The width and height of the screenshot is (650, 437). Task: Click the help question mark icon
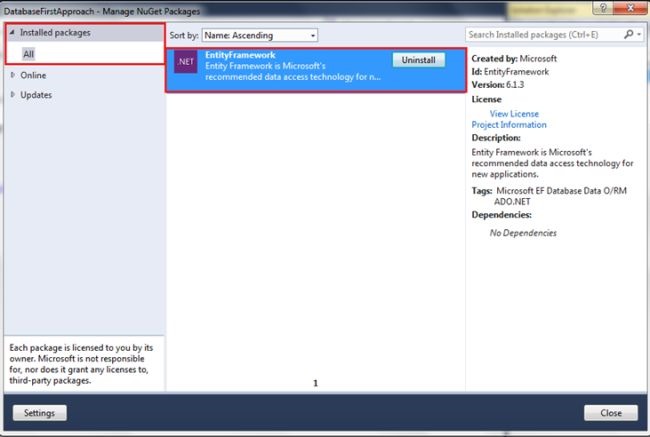coord(603,8)
